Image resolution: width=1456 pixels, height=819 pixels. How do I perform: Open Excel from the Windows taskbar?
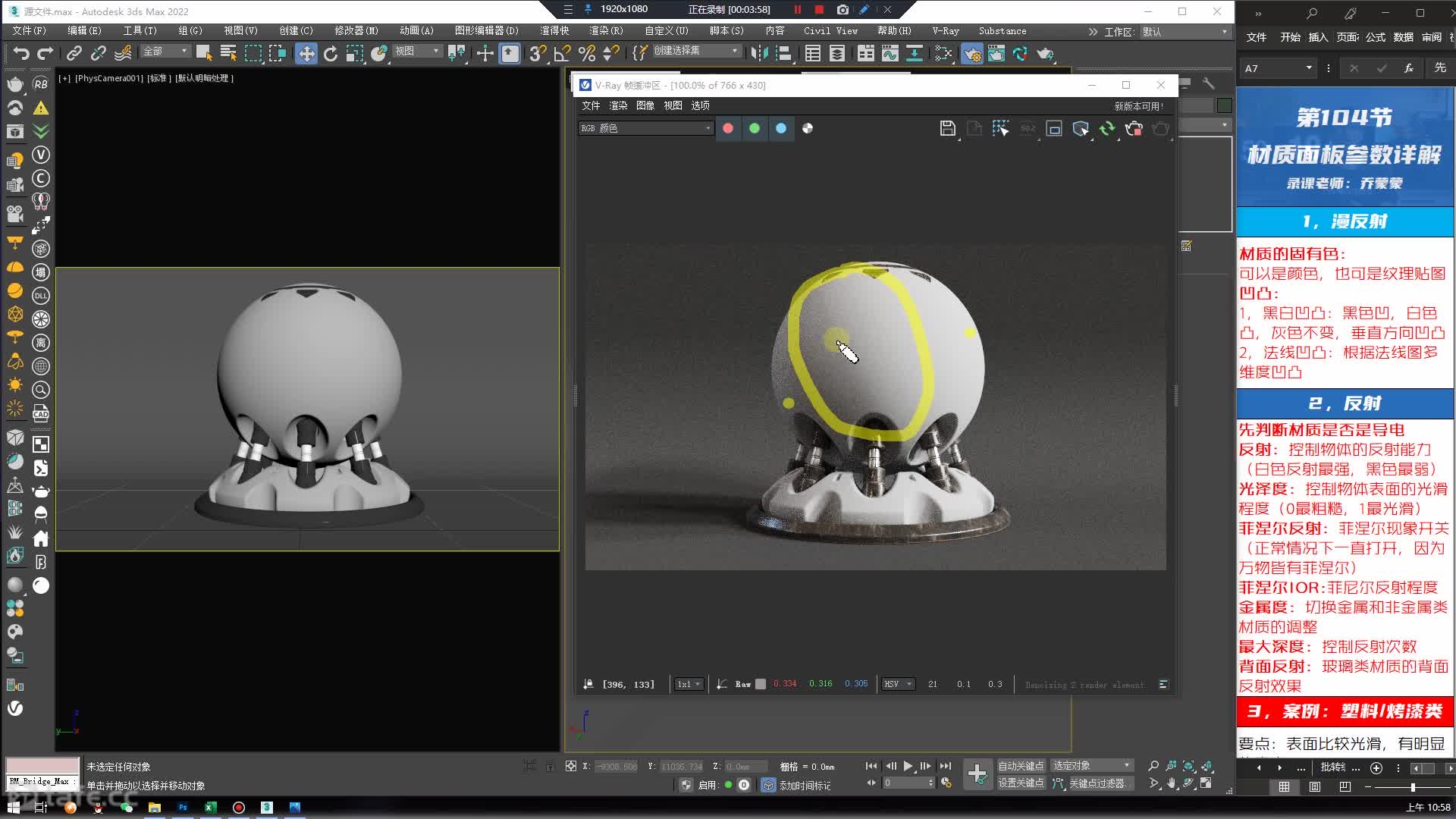click(210, 808)
